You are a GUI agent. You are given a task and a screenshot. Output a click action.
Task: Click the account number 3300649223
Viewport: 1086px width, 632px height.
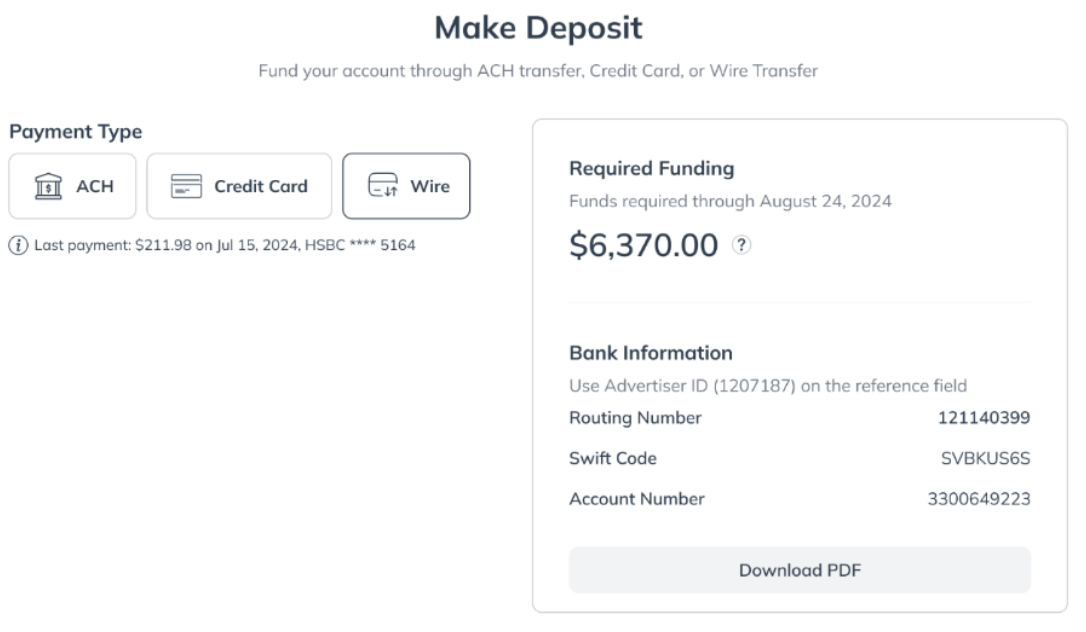[979, 499]
